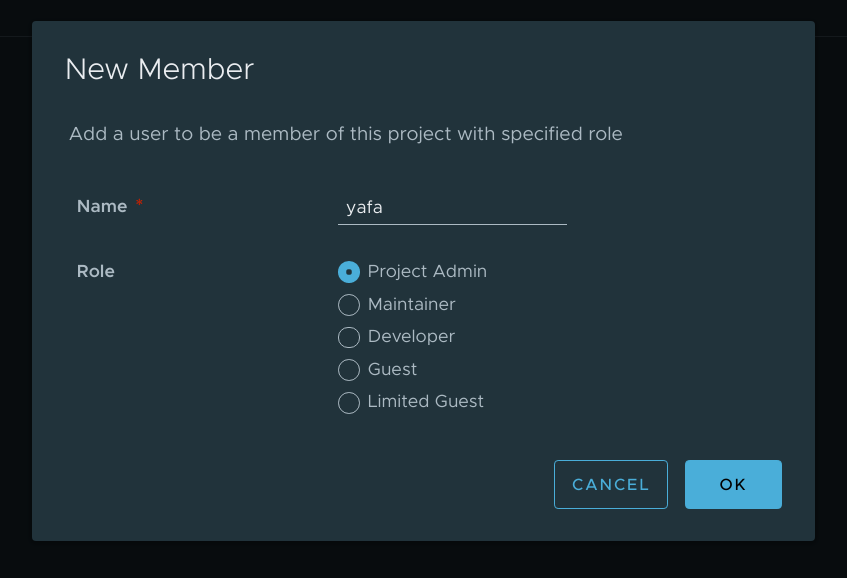The width and height of the screenshot is (847, 578).
Task: Click the dialog description about adding a user
Action: (x=346, y=134)
